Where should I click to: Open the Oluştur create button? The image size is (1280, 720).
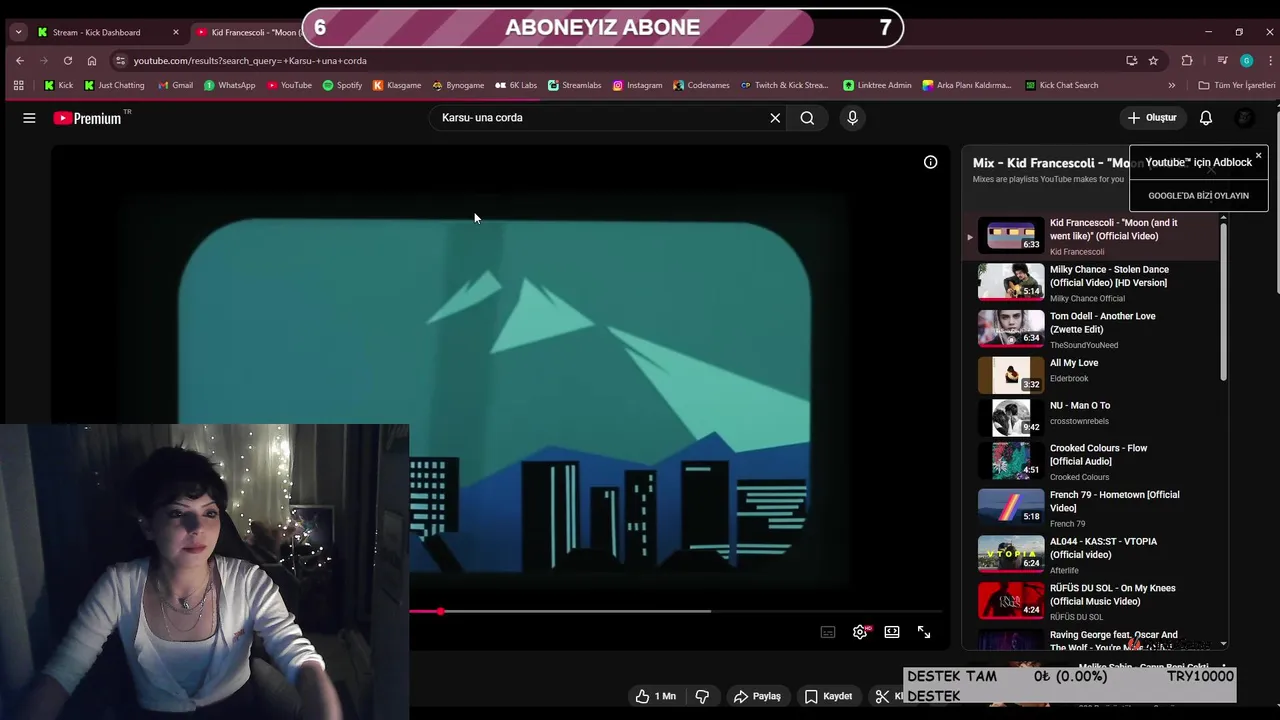pos(1152,118)
